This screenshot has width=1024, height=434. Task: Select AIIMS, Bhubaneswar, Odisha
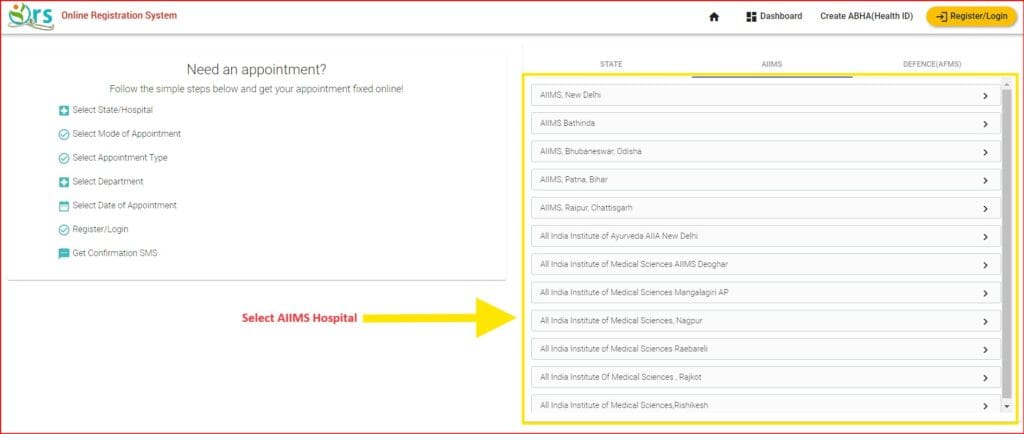766,151
